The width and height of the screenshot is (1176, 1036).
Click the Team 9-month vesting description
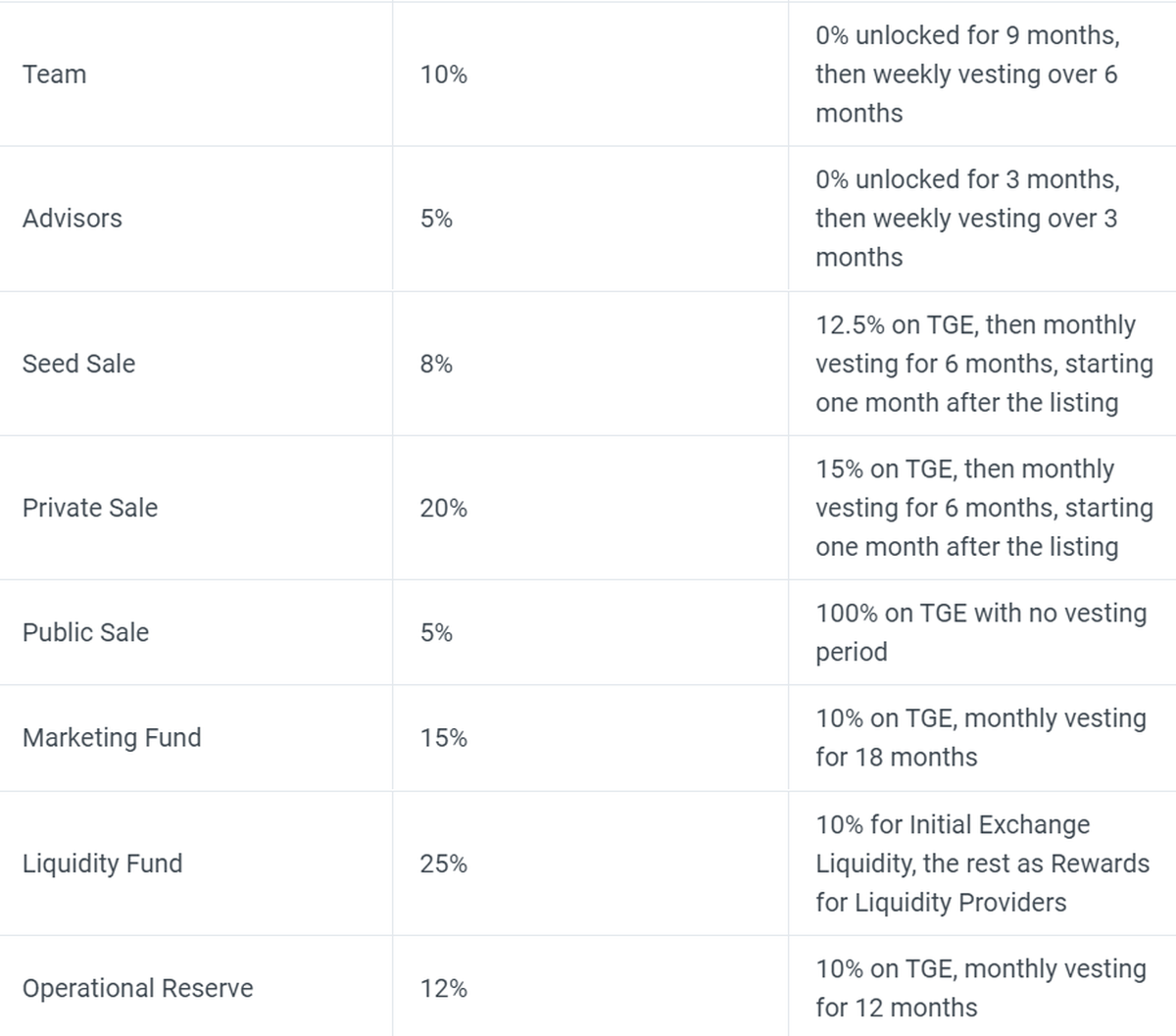[x=967, y=74]
